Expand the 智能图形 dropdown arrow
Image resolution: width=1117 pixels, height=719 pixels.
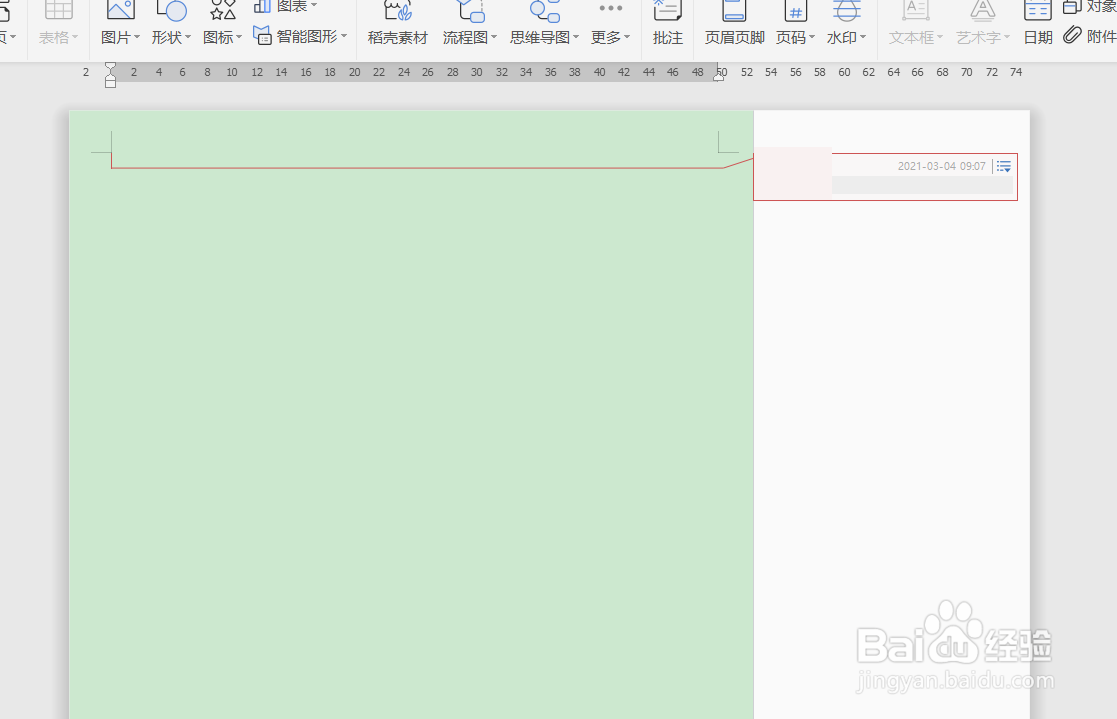pyautogui.click(x=344, y=36)
